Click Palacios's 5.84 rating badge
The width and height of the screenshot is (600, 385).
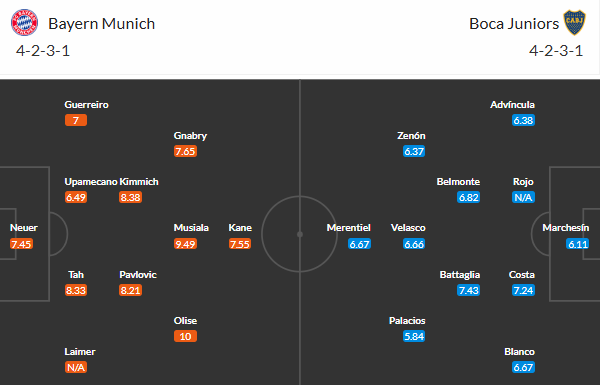pyautogui.click(x=414, y=336)
